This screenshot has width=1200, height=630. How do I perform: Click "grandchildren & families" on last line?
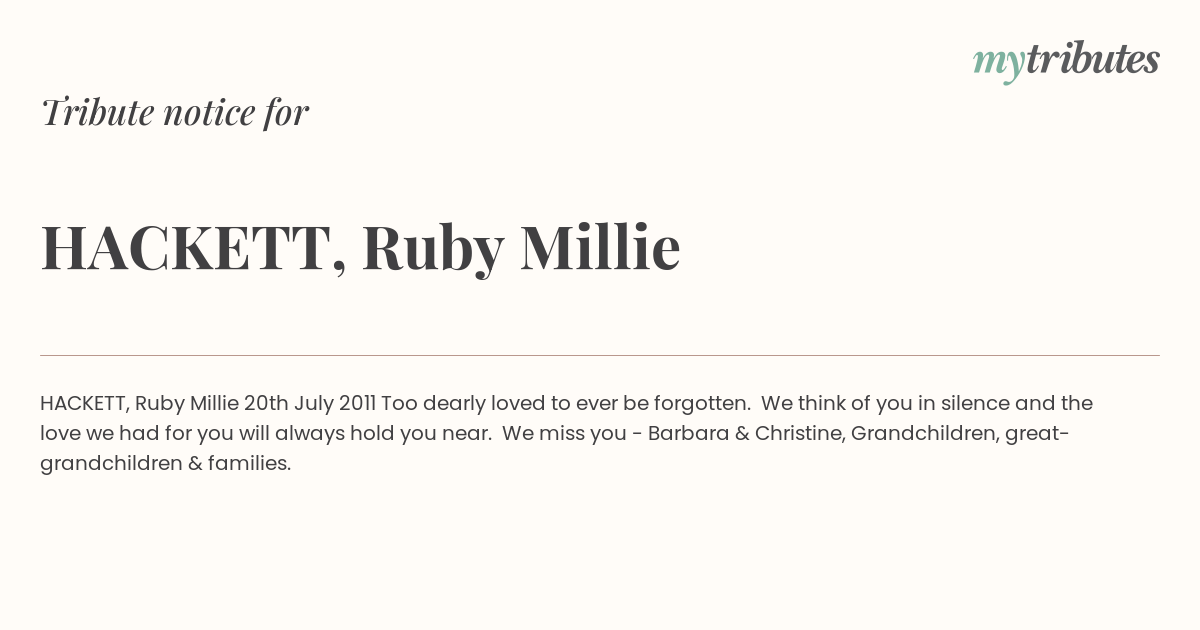(x=165, y=464)
